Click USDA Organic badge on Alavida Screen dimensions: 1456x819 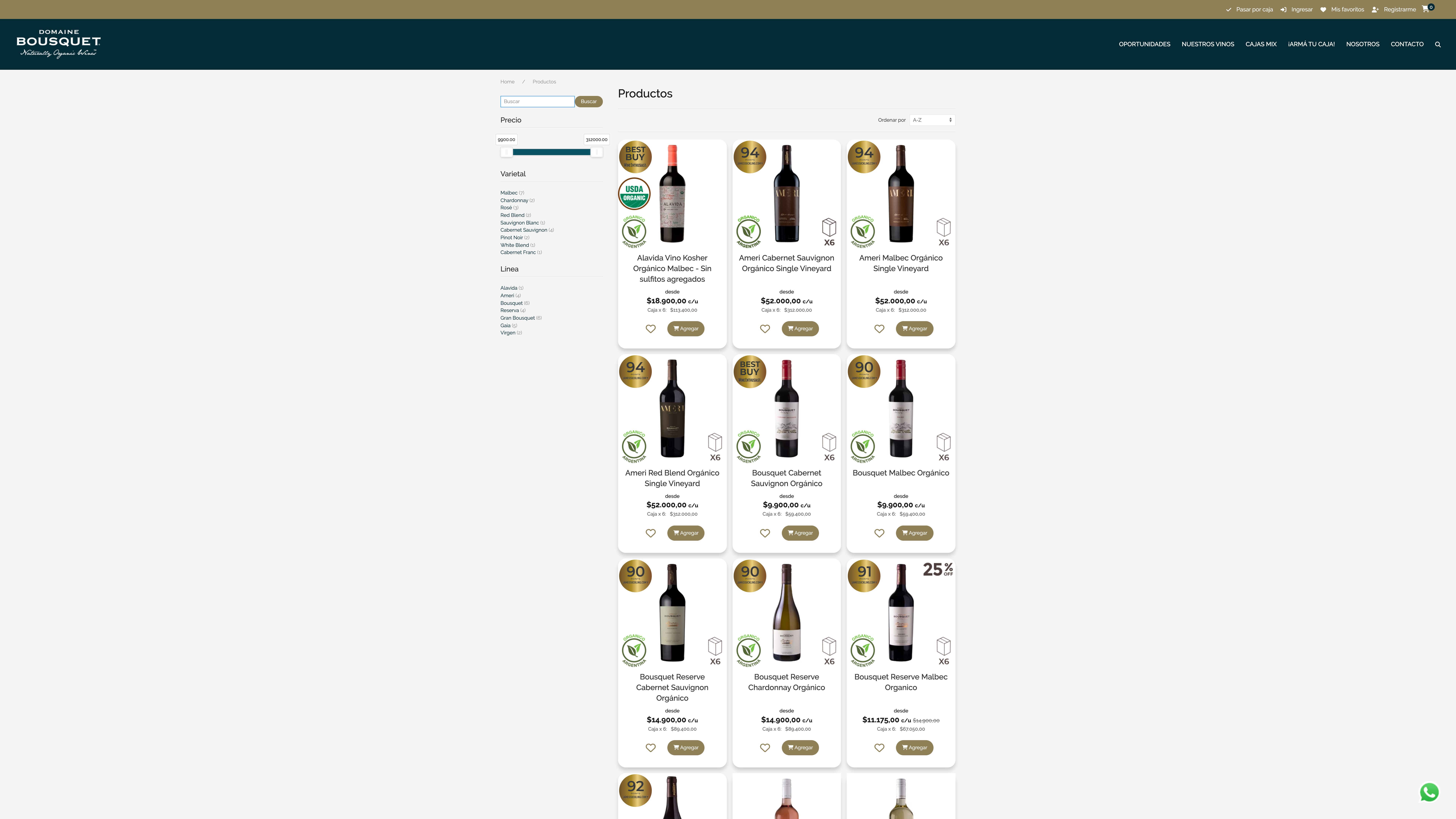[634, 194]
